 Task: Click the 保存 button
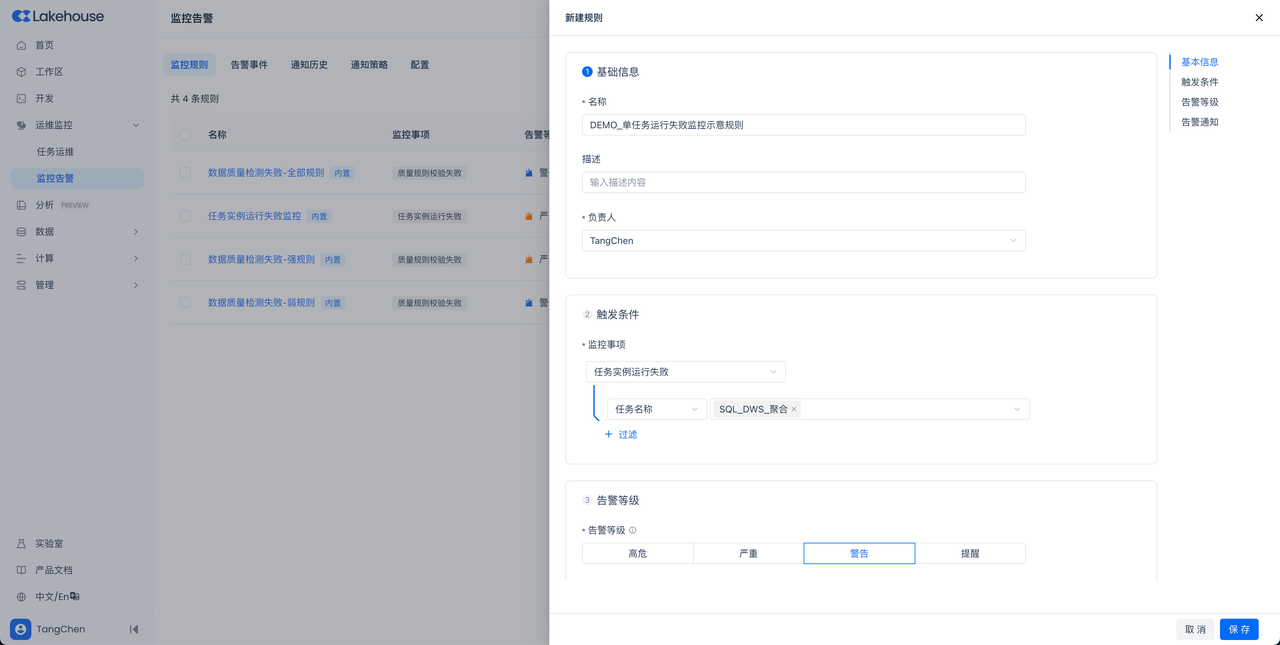click(x=1238, y=629)
